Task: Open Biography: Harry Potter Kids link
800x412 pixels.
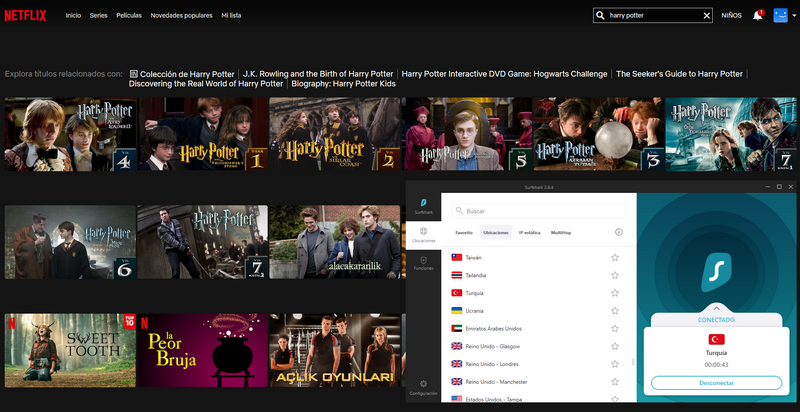Action: click(x=343, y=84)
